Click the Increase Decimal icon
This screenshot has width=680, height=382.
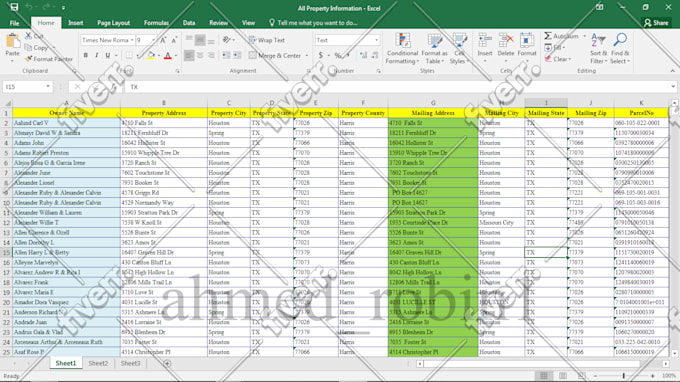(x=363, y=56)
